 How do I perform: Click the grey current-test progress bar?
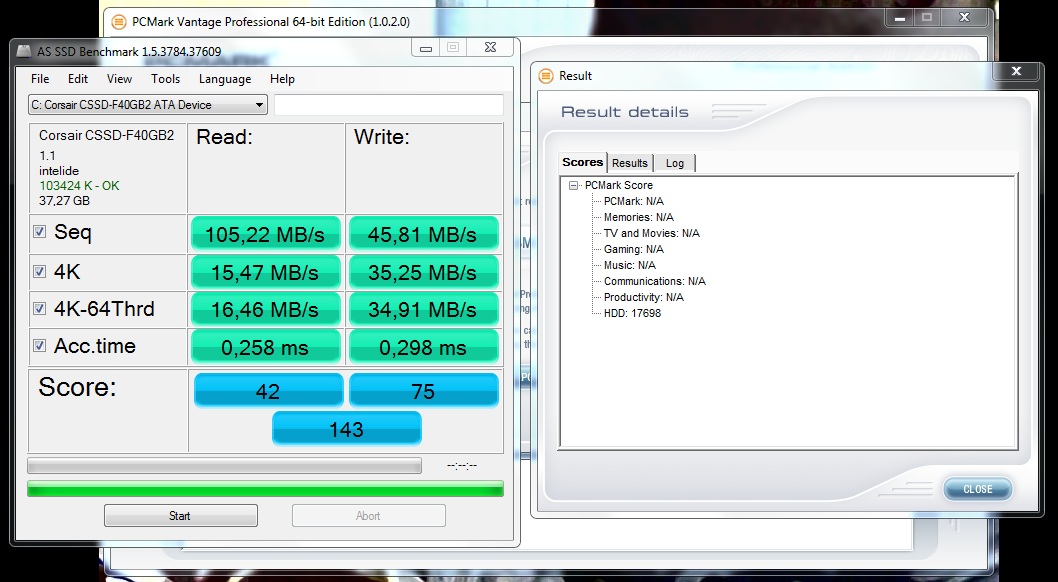(225, 466)
